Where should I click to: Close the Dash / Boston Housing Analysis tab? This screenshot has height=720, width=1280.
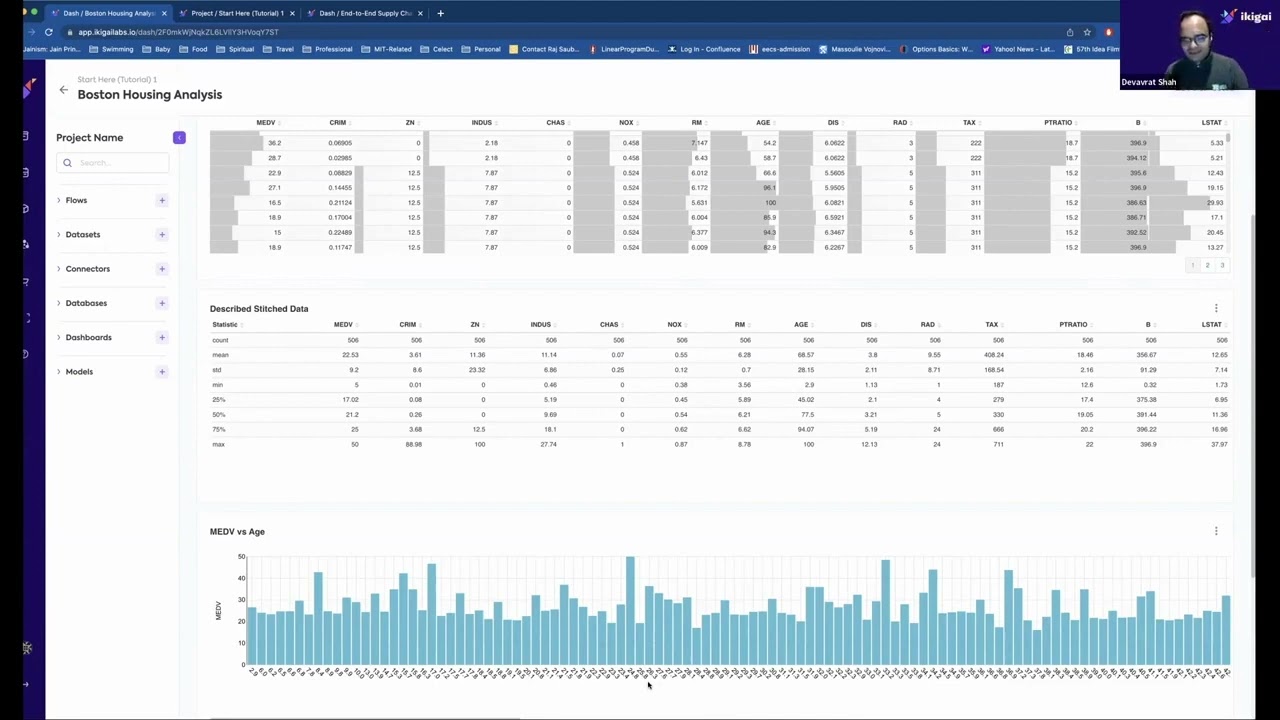(164, 13)
